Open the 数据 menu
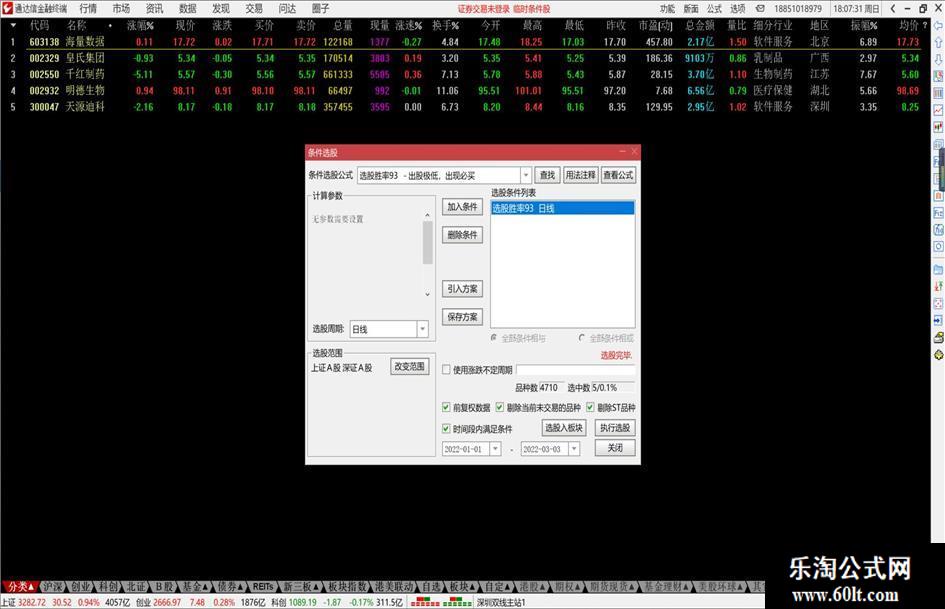This screenshot has width=945, height=609. tap(187, 8)
